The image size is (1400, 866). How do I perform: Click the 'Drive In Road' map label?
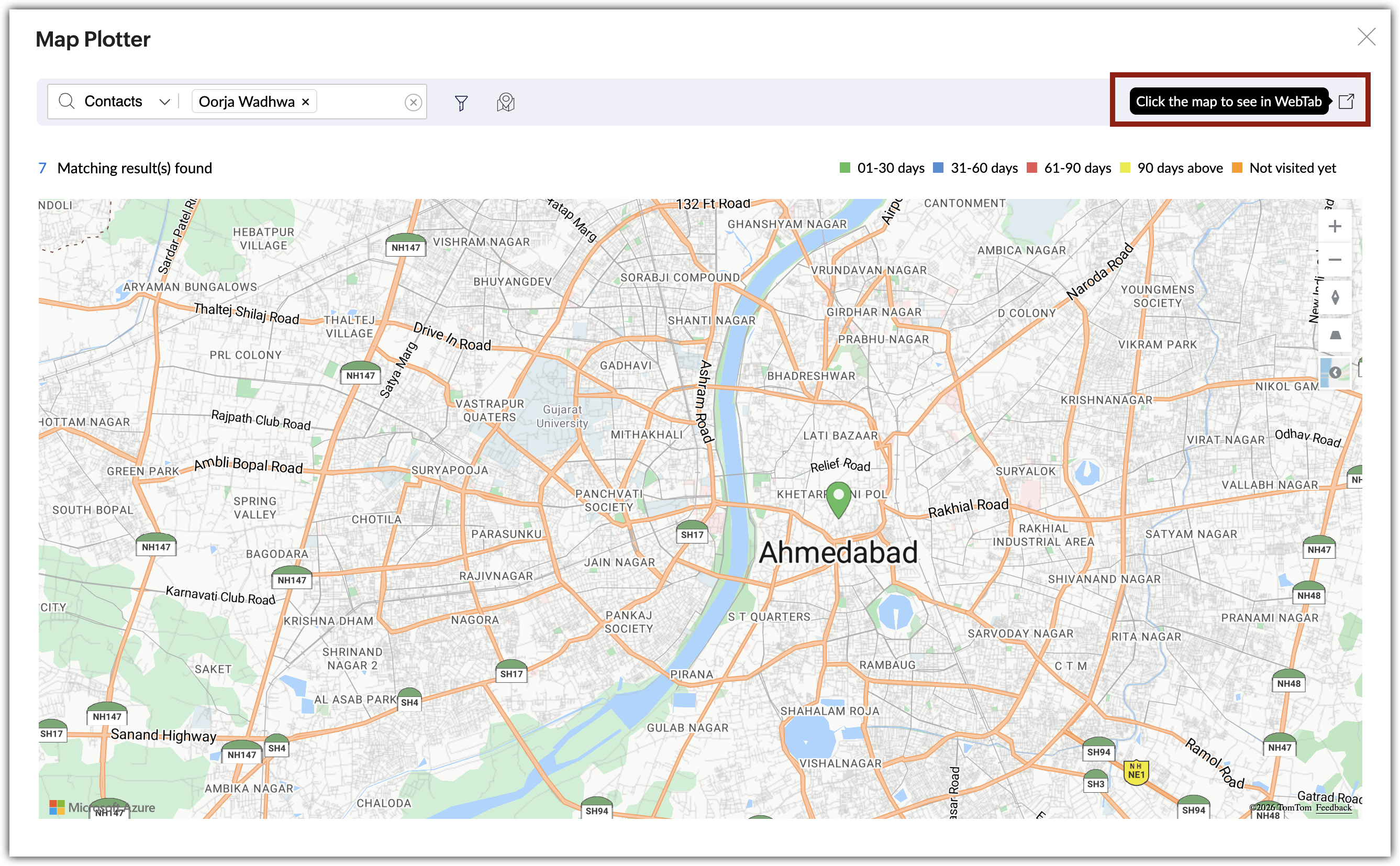(452, 337)
